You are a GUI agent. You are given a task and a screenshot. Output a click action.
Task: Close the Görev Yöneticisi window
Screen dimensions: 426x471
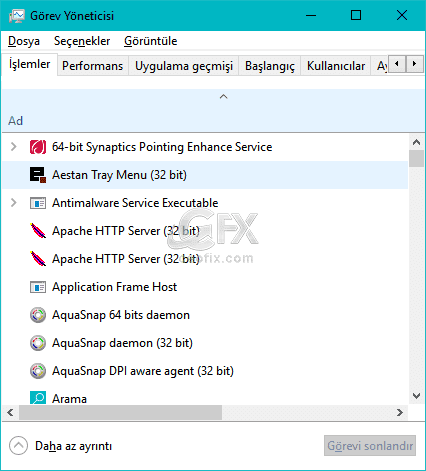[402, 15]
